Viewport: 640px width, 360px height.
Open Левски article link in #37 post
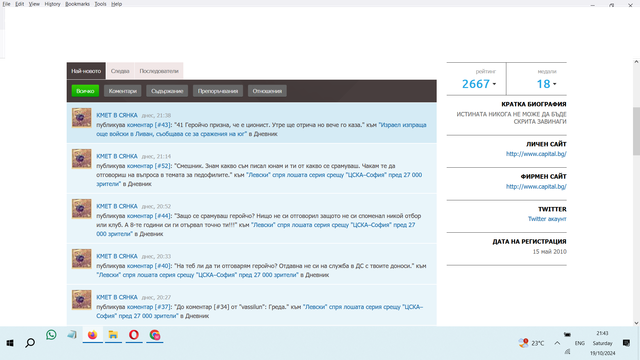coord(260,311)
